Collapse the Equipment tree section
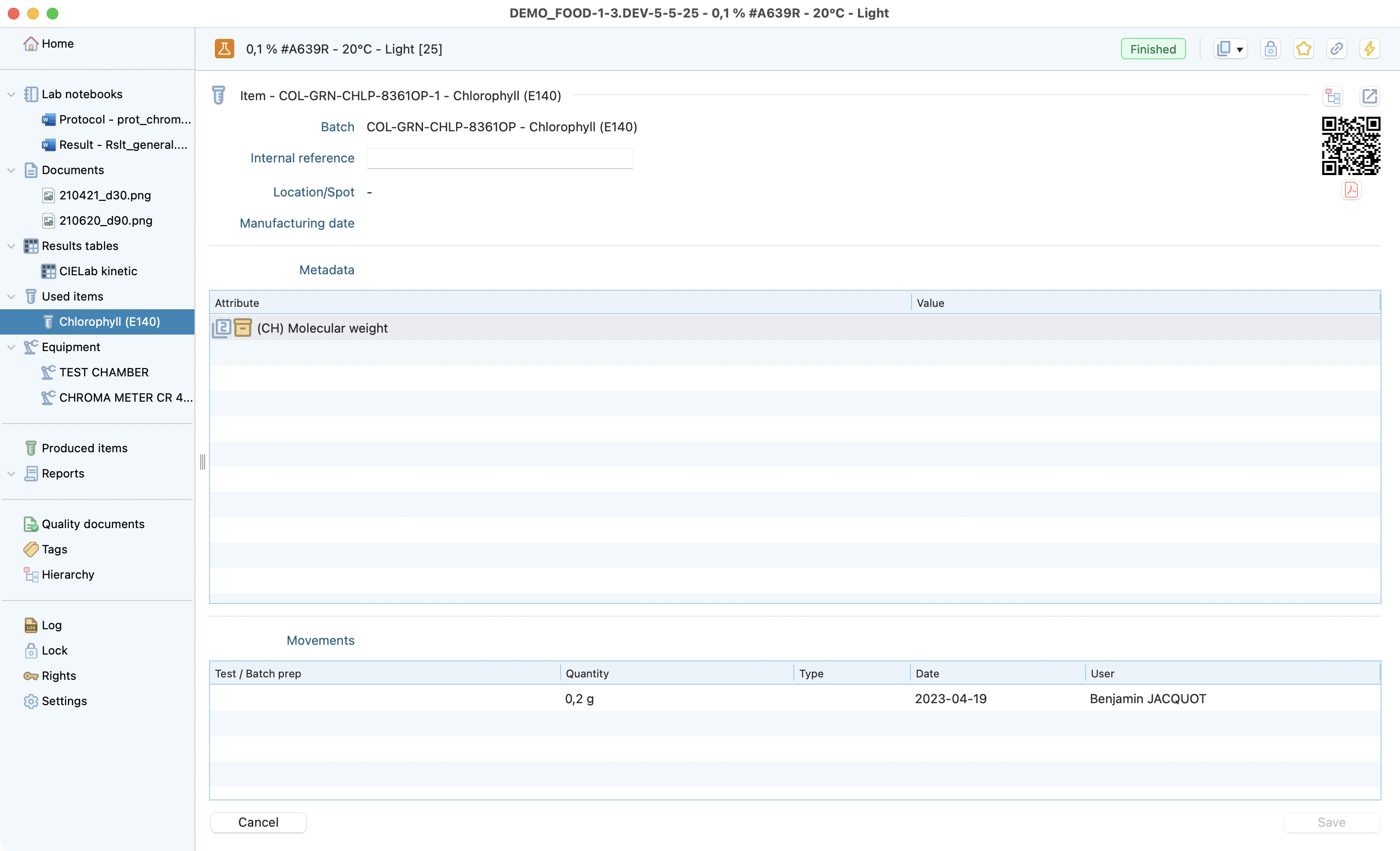Image resolution: width=1400 pixels, height=851 pixels. coord(11,347)
